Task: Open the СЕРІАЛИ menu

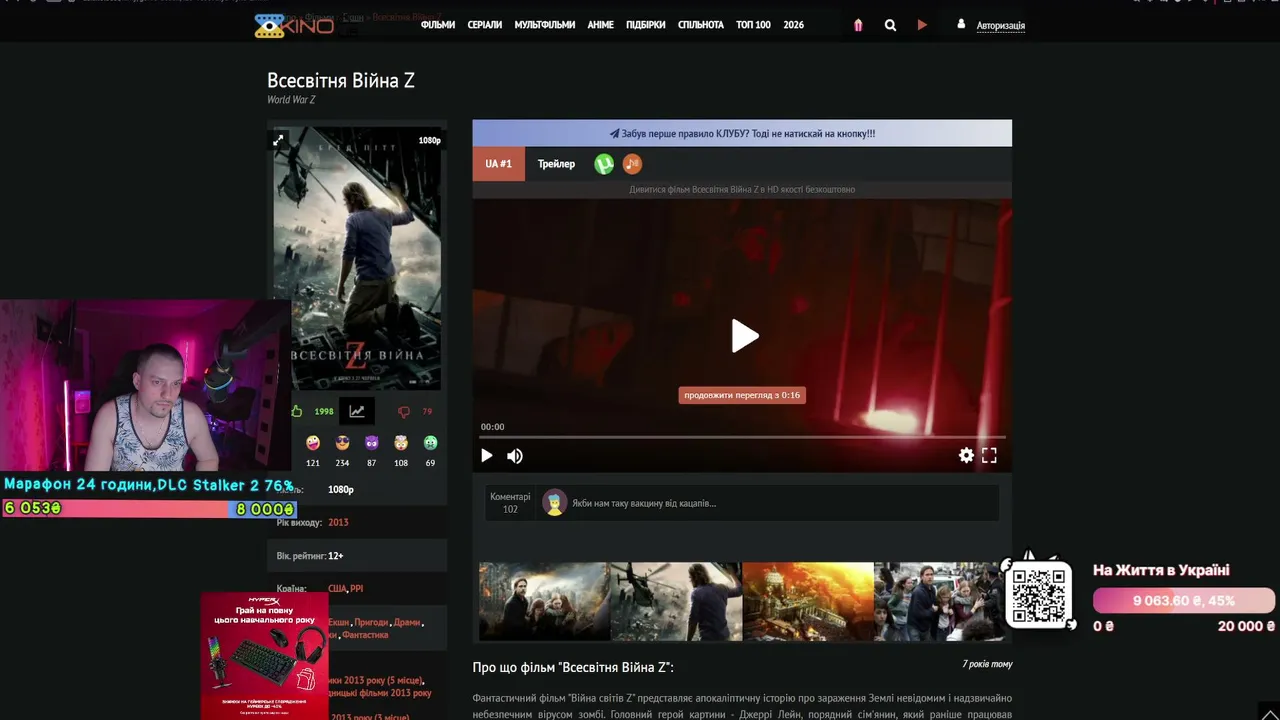Action: click(x=485, y=25)
